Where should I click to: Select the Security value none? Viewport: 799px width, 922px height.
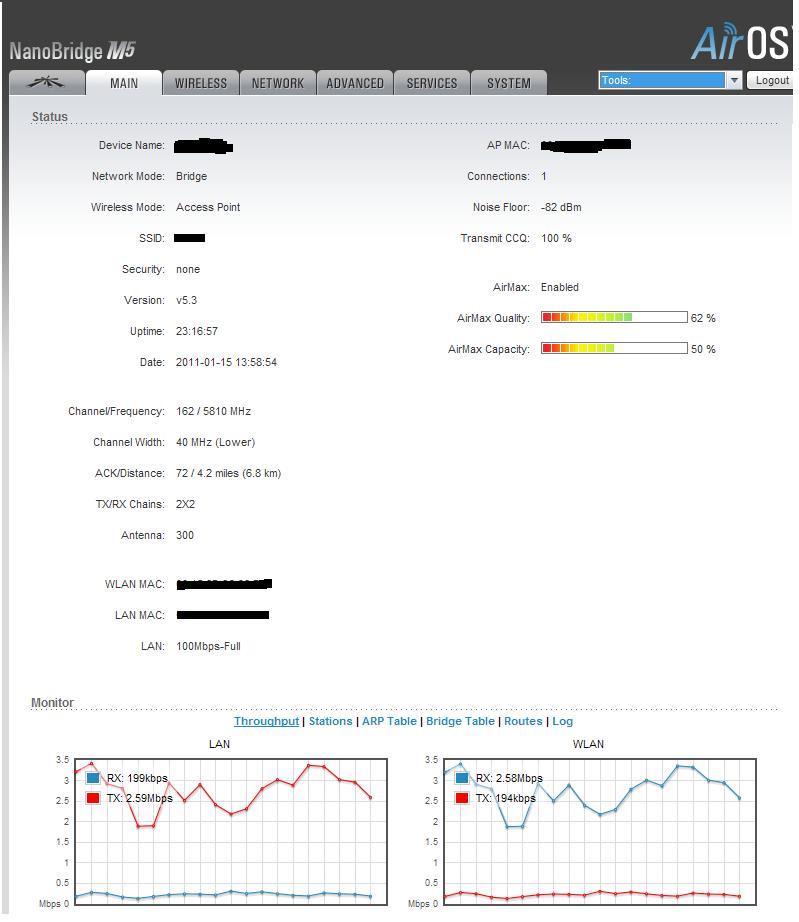click(188, 269)
